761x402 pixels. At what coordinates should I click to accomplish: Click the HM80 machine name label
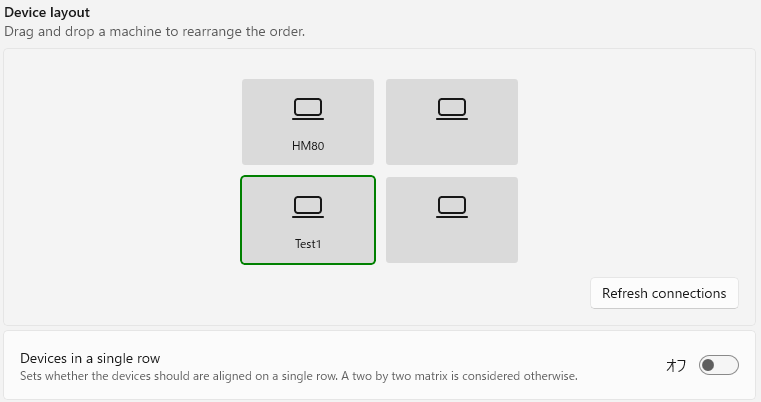tap(308, 146)
